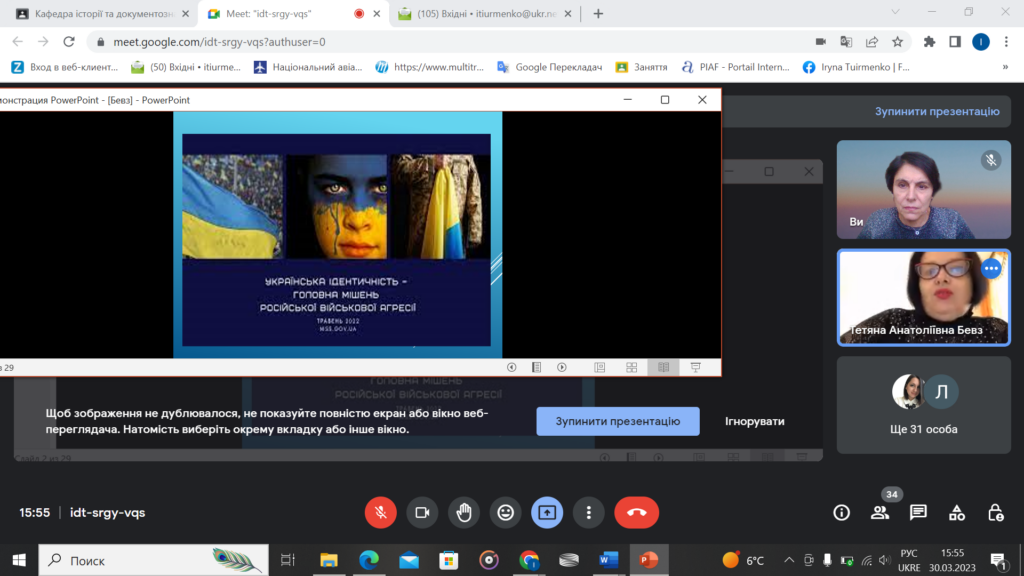Screen dimensions: 1024x576
Task: Open more options three-dot menu
Action: click(x=589, y=512)
